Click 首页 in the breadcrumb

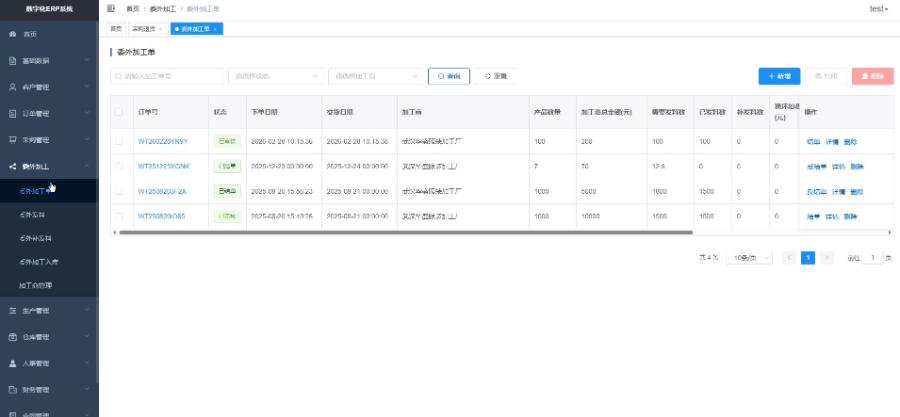click(133, 9)
